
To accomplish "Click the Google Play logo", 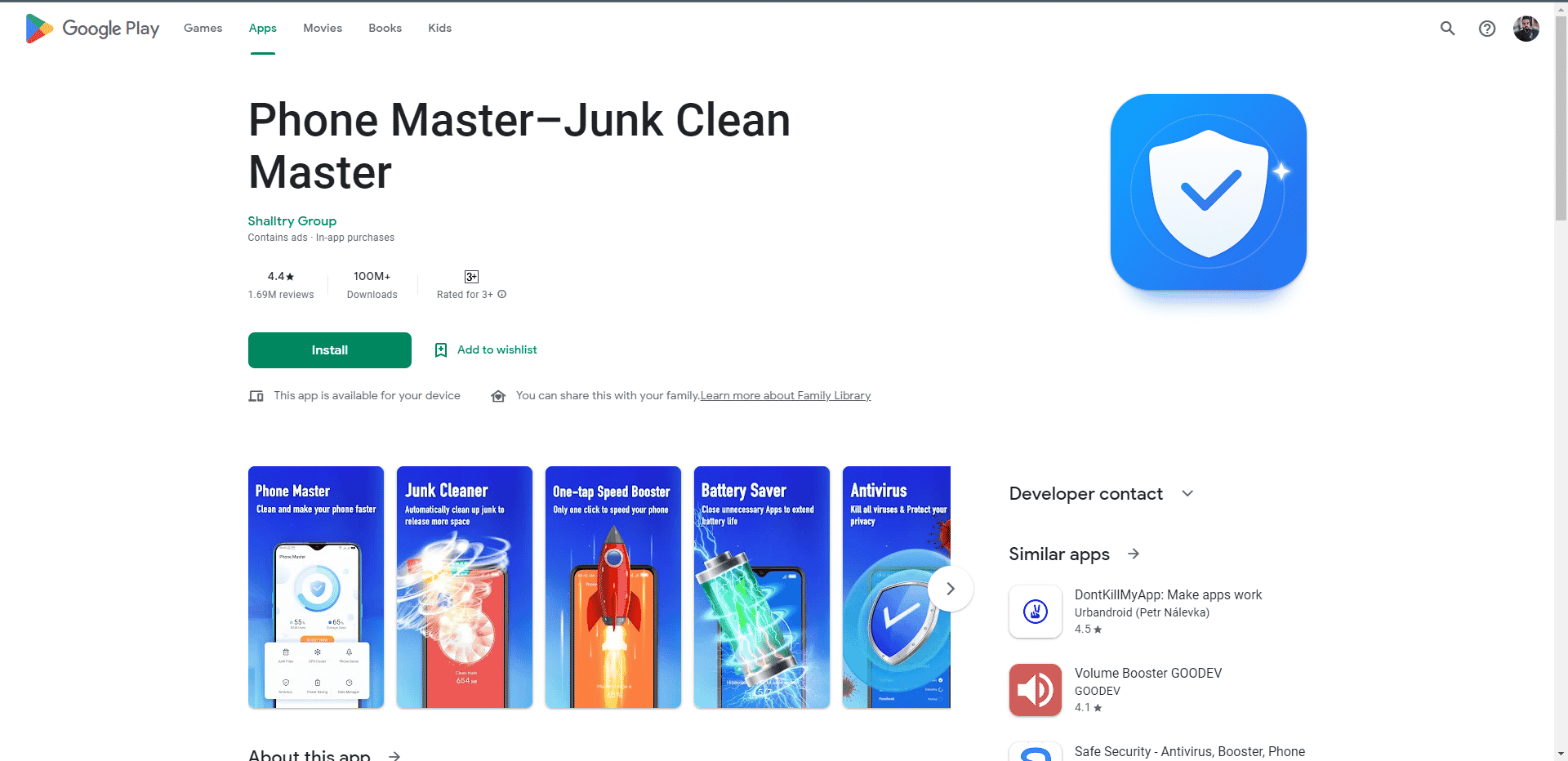I will (x=92, y=29).
